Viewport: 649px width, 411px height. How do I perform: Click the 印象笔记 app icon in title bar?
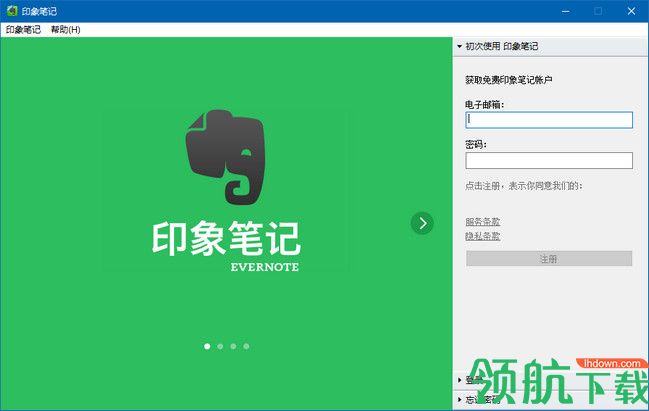12,11
